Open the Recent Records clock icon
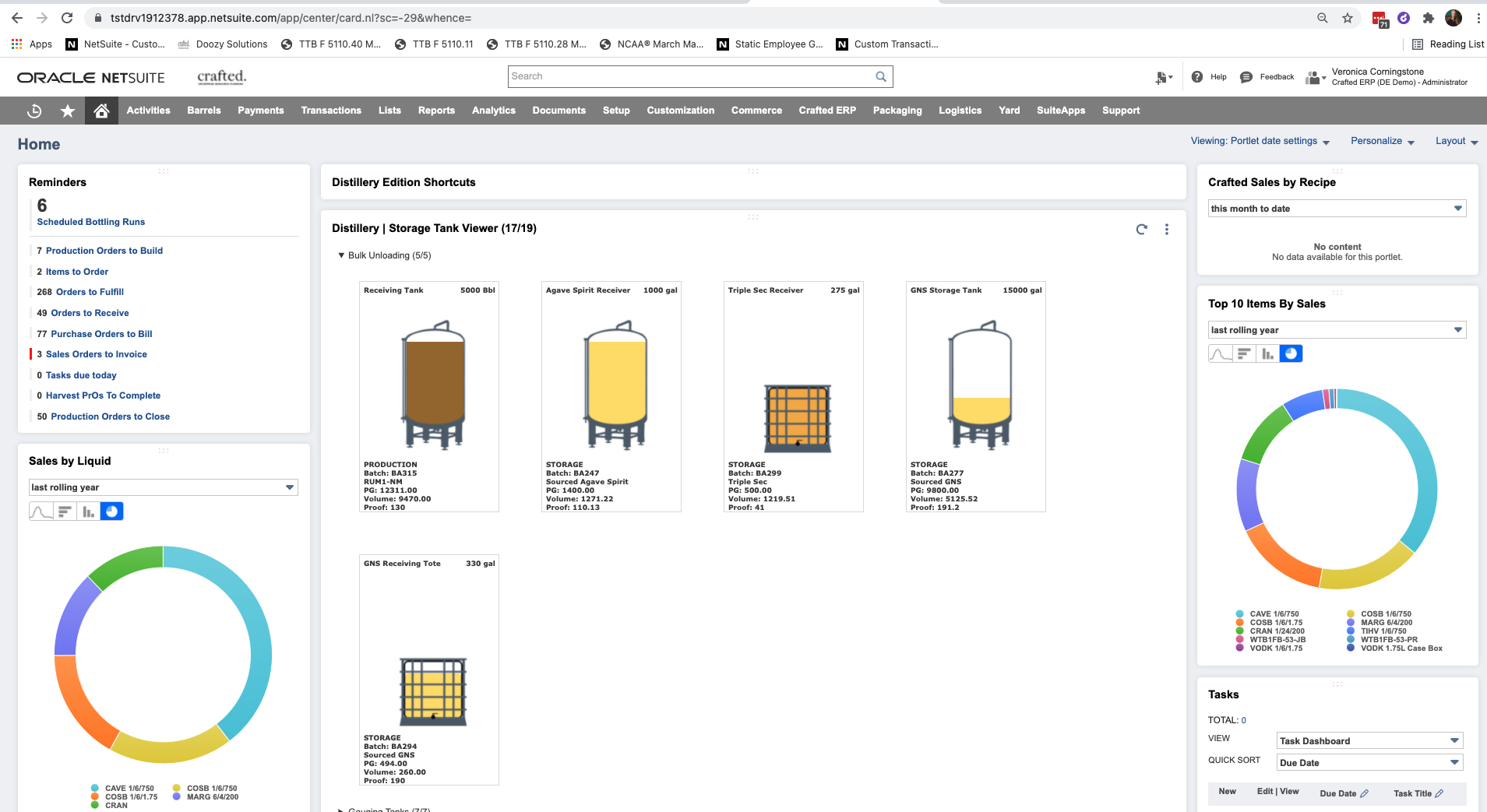This screenshot has height=812, width=1487. (34, 111)
